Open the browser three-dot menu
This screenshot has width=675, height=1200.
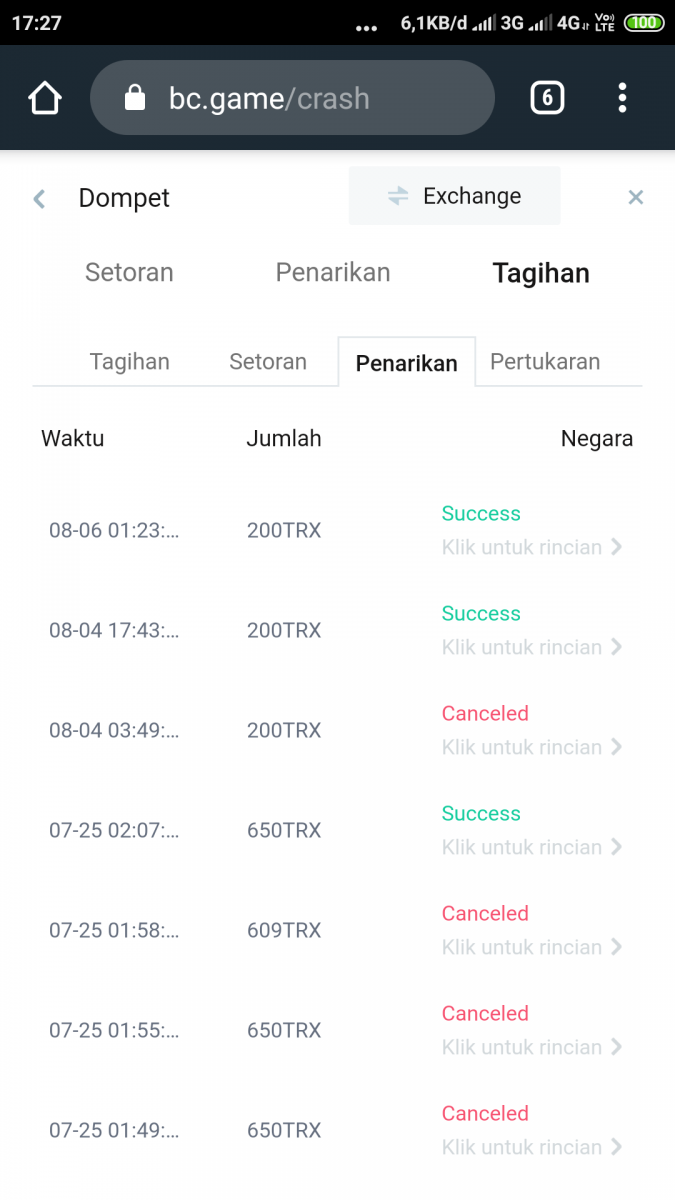tap(622, 98)
